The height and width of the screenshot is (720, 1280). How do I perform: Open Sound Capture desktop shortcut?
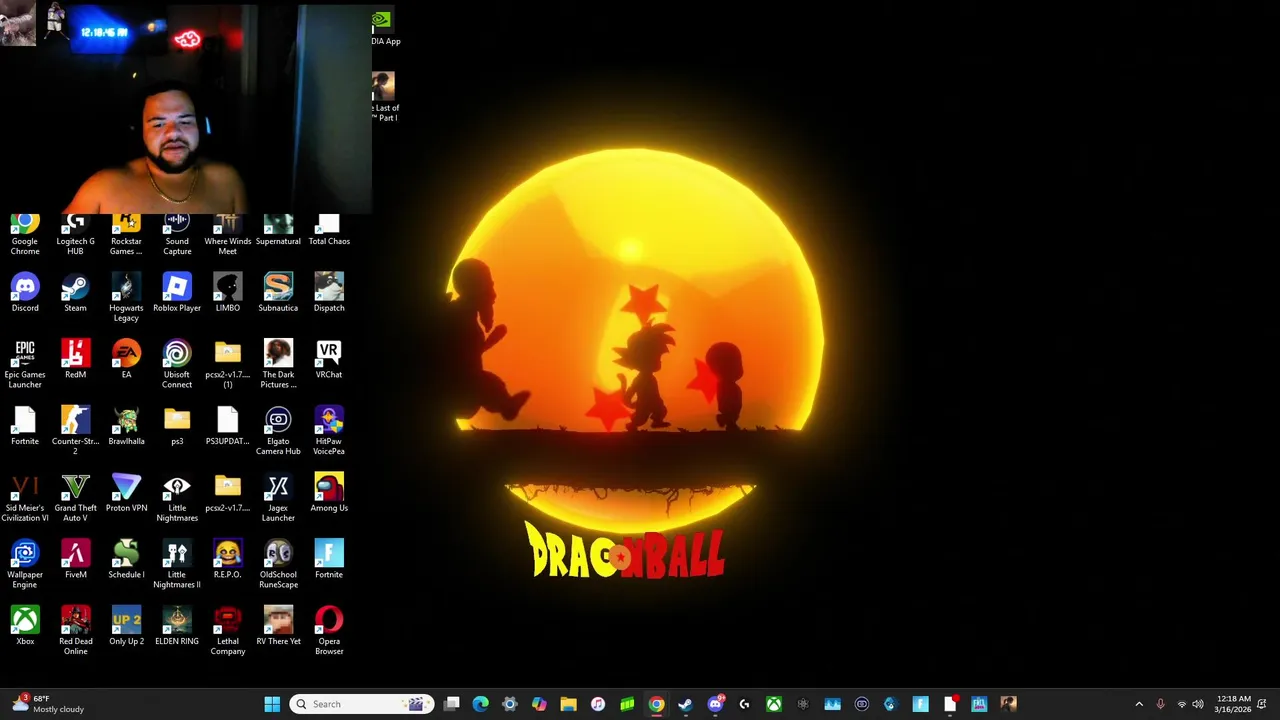pos(177,235)
